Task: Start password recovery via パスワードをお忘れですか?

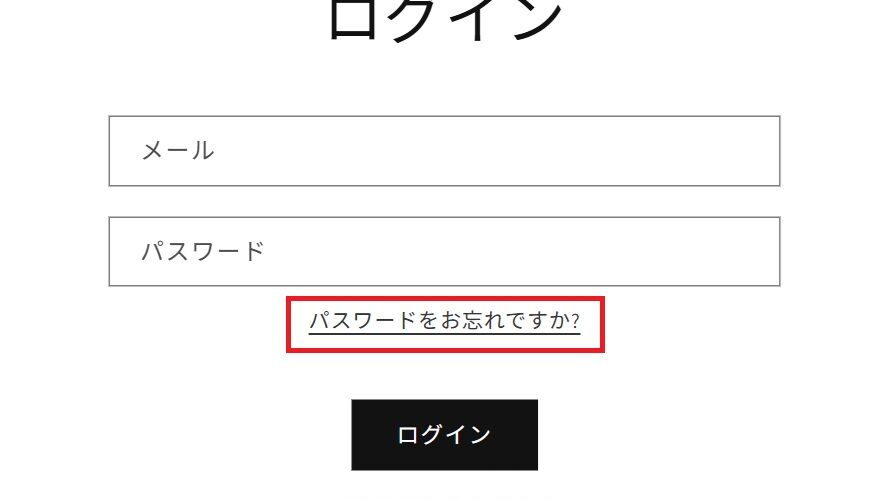Action: pyautogui.click(x=445, y=321)
